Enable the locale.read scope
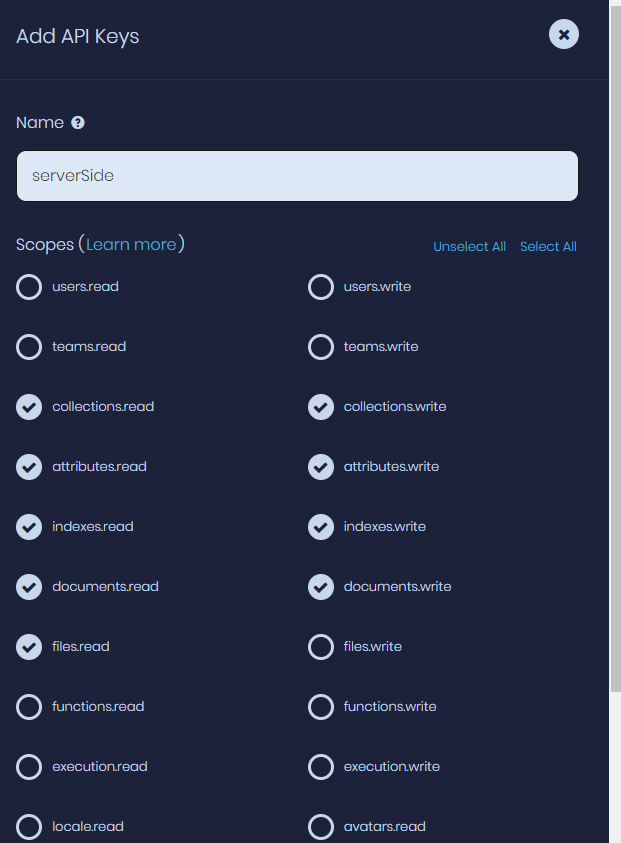621x843 pixels. pyautogui.click(x=29, y=827)
